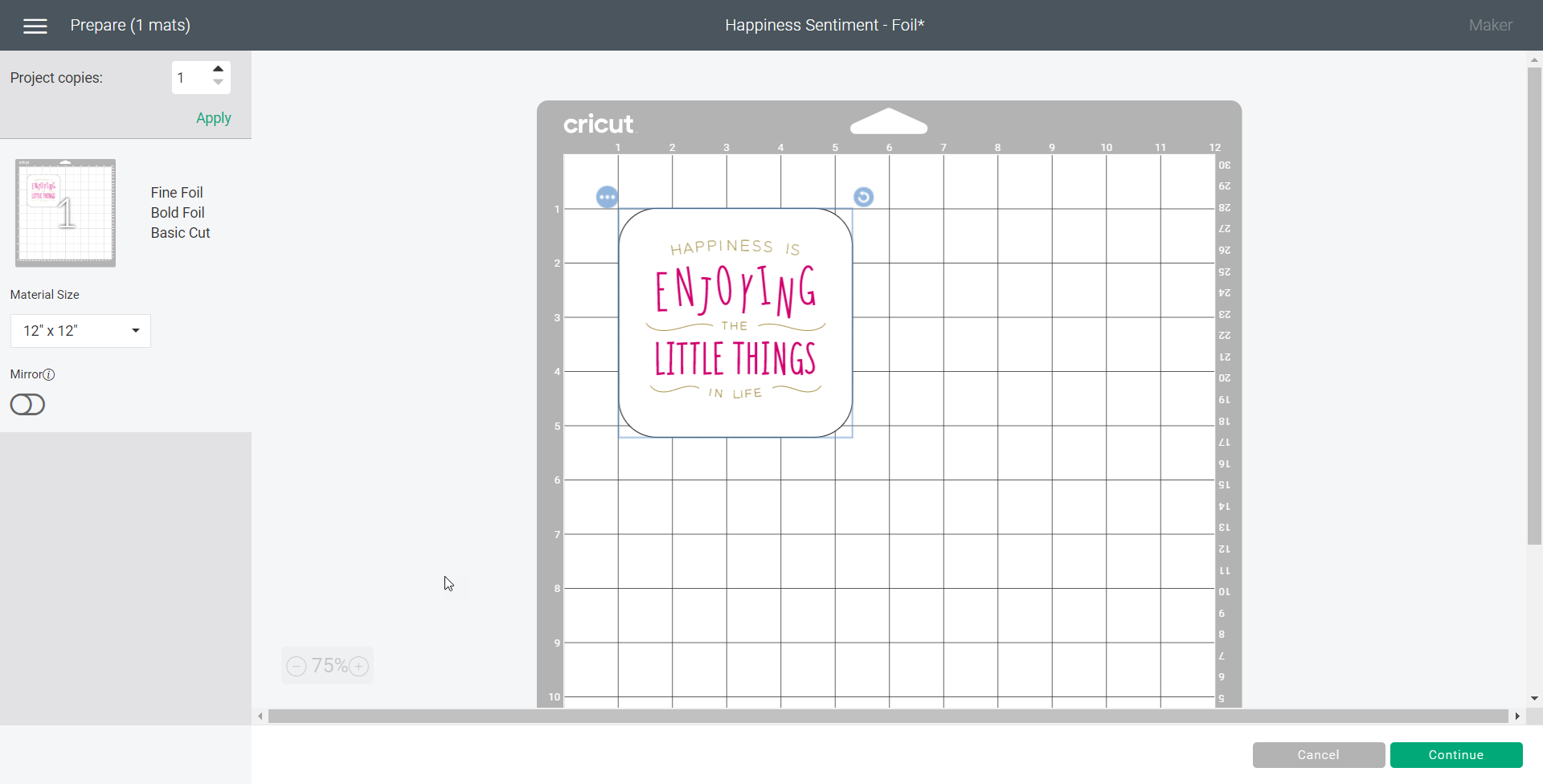
Task: Toggle the Mirror switch
Action: (27, 405)
